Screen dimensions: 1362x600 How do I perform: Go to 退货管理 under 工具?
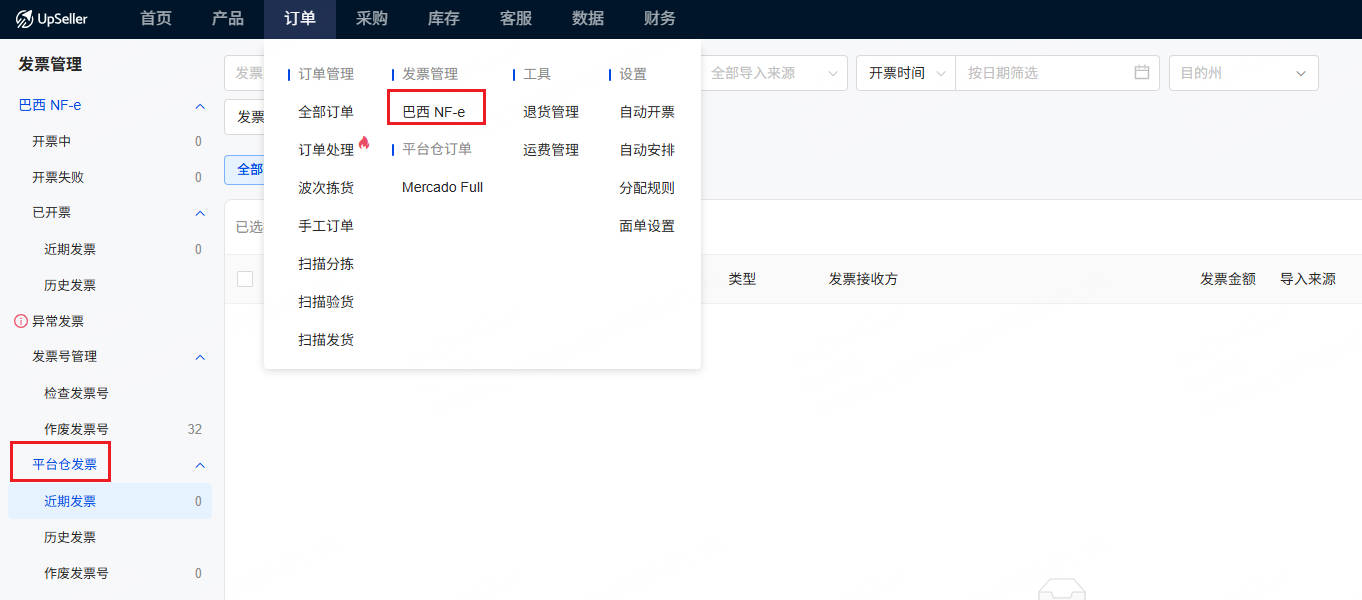click(551, 112)
